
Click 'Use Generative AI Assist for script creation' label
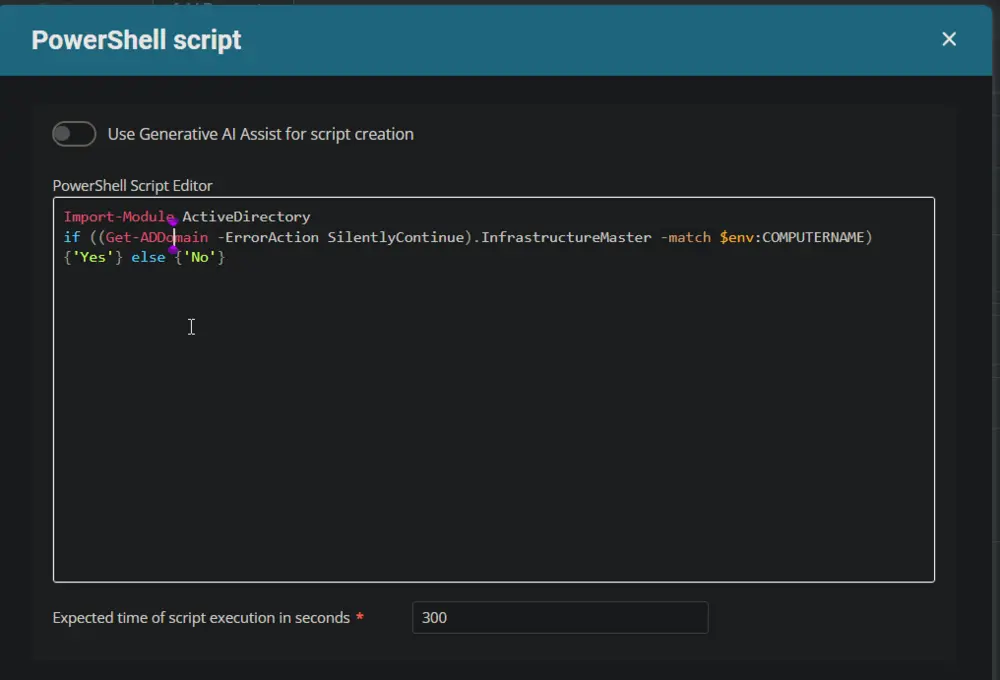point(260,134)
